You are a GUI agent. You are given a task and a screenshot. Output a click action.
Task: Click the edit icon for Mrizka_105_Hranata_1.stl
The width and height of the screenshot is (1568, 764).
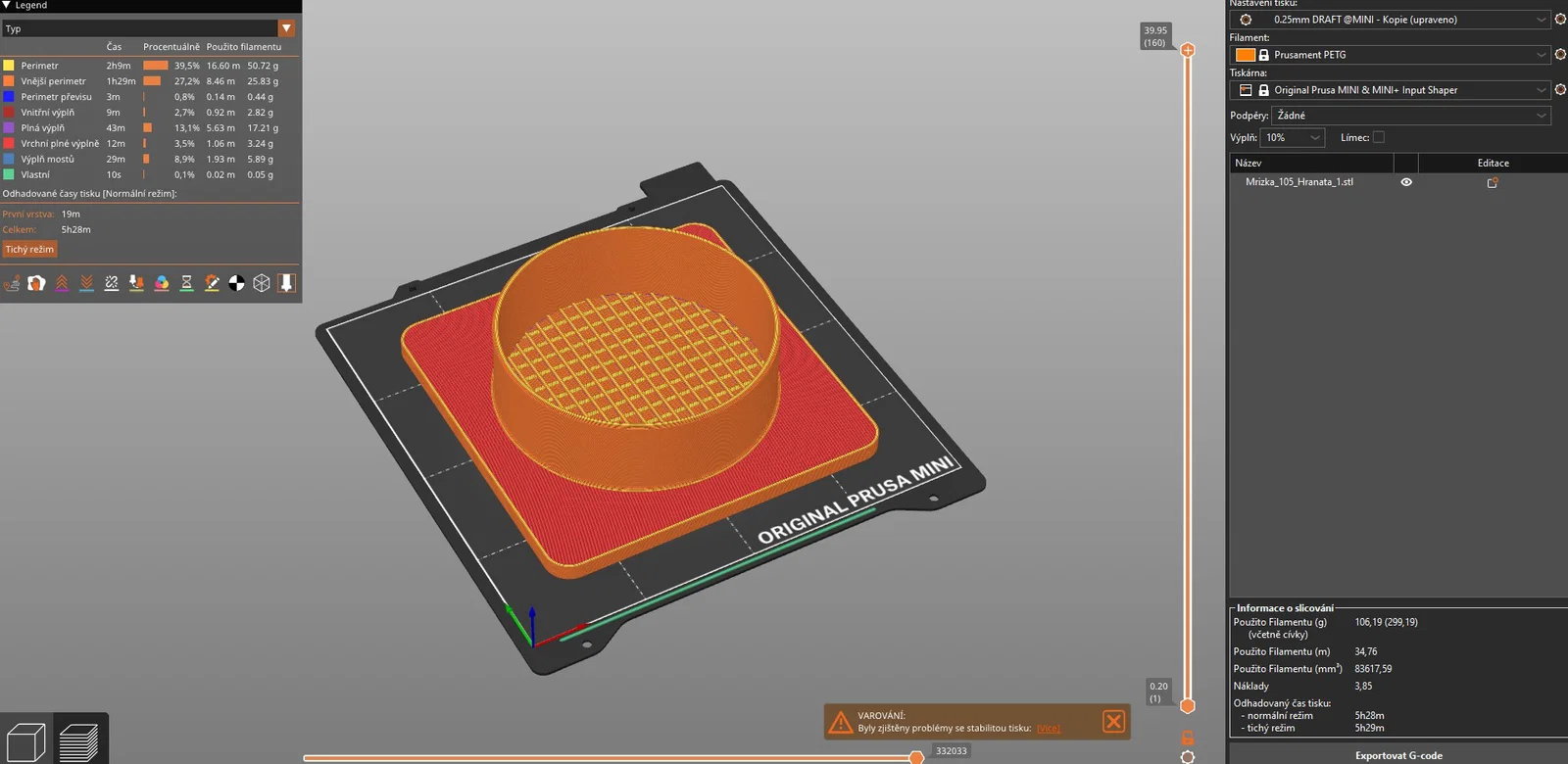pos(1493,182)
